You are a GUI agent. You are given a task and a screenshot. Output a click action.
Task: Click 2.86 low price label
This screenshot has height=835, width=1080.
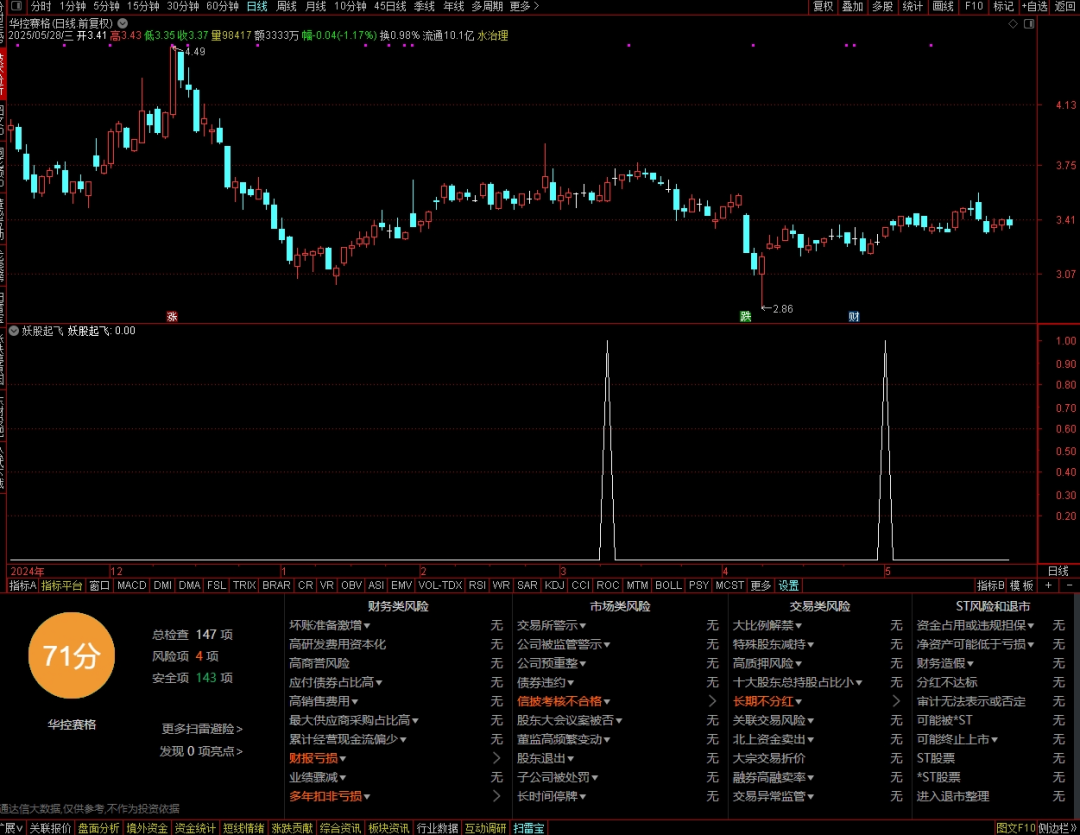[x=782, y=309]
